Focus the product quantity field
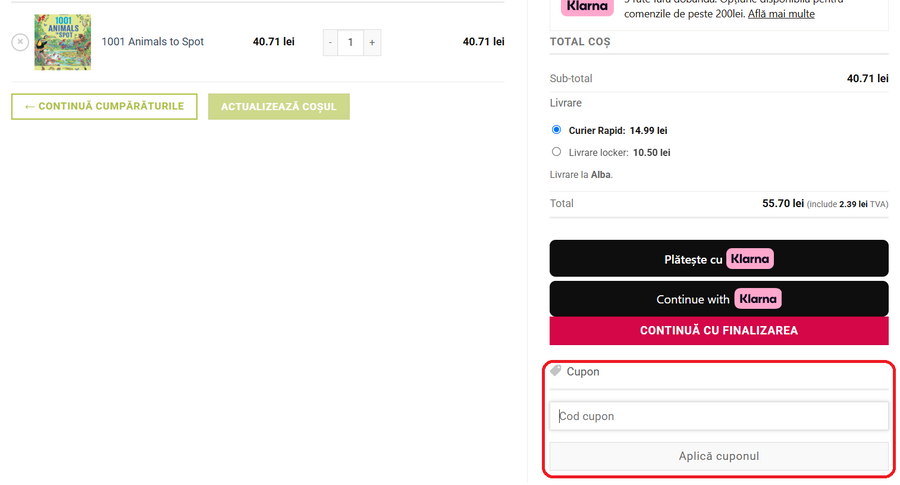 pos(351,42)
